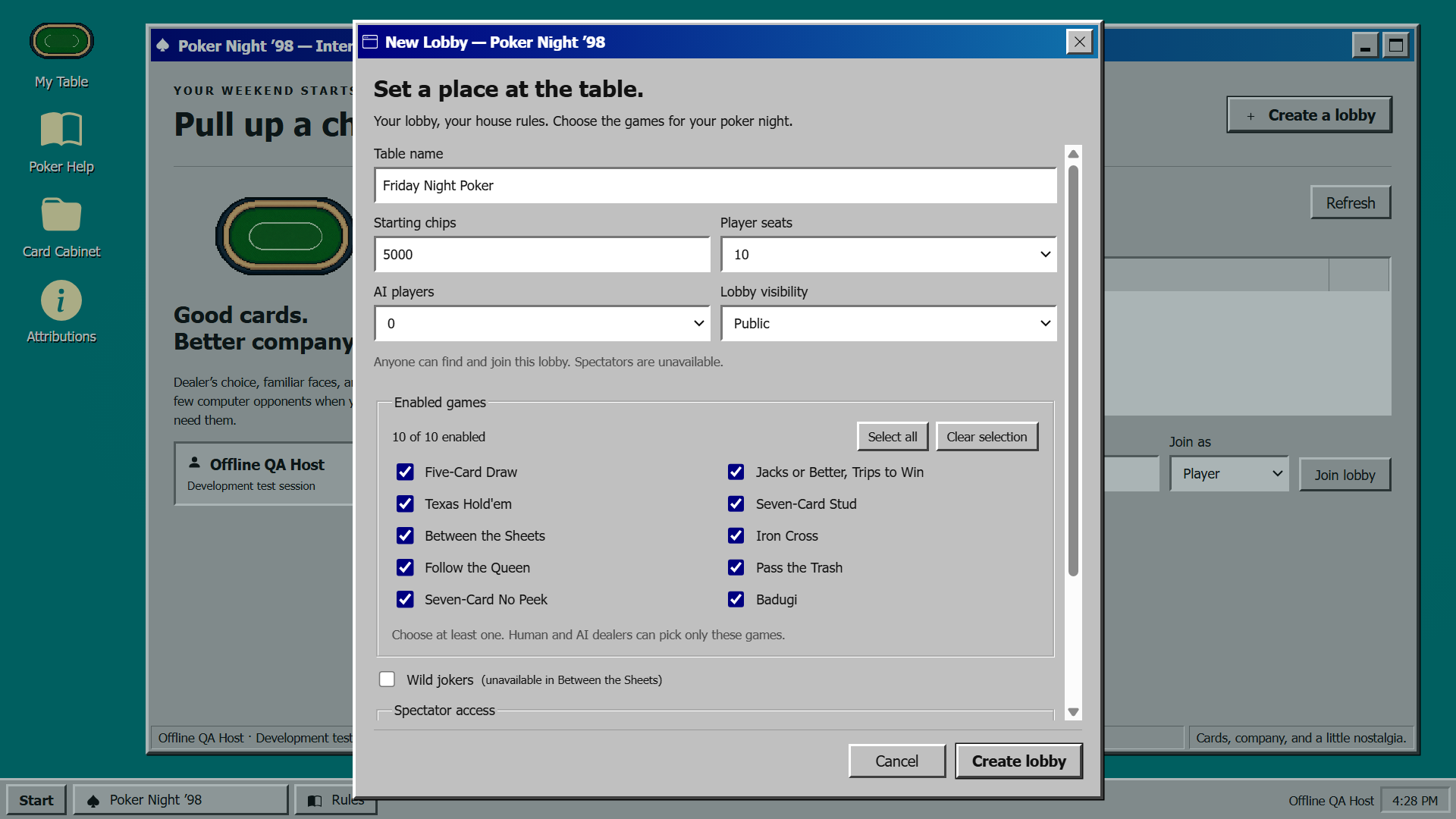Viewport: 1456px width, 819px height.
Task: Click the Rules book icon in taskbar
Action: pyautogui.click(x=315, y=800)
